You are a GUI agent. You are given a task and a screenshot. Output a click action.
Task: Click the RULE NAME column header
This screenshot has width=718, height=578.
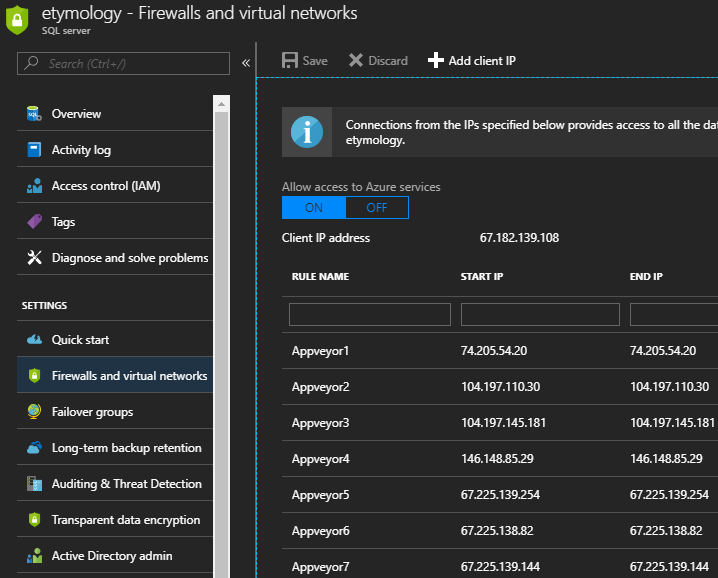pos(321,277)
